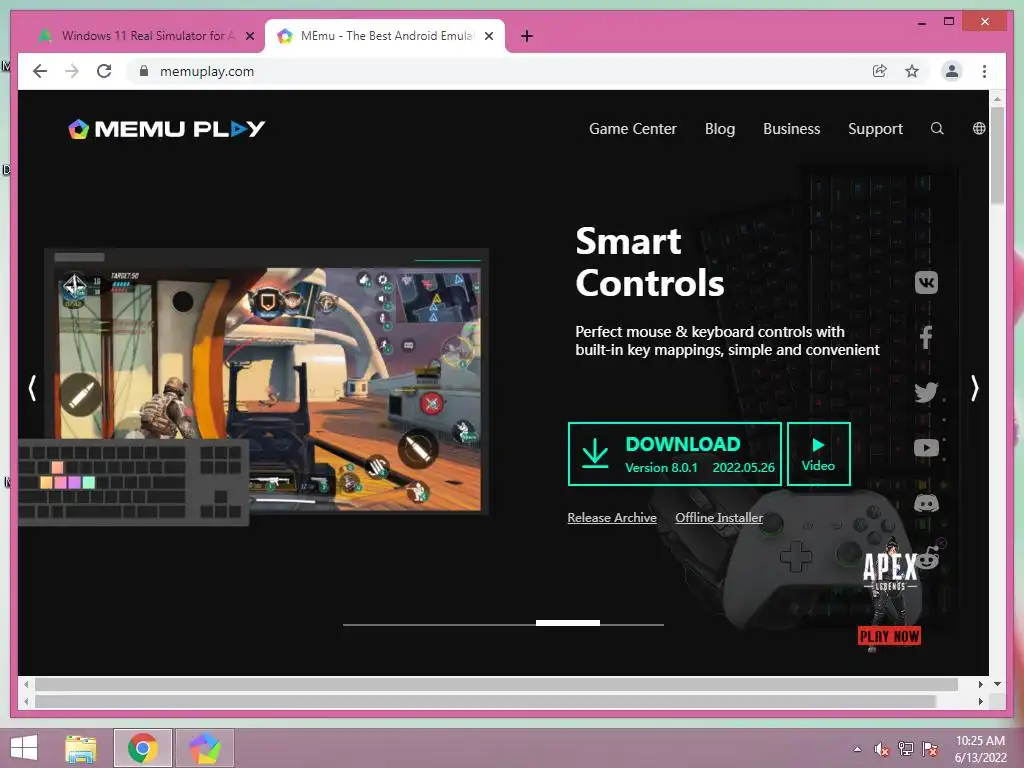The height and width of the screenshot is (768, 1024).
Task: Click the game screenshot preview image
Action: tap(268, 381)
